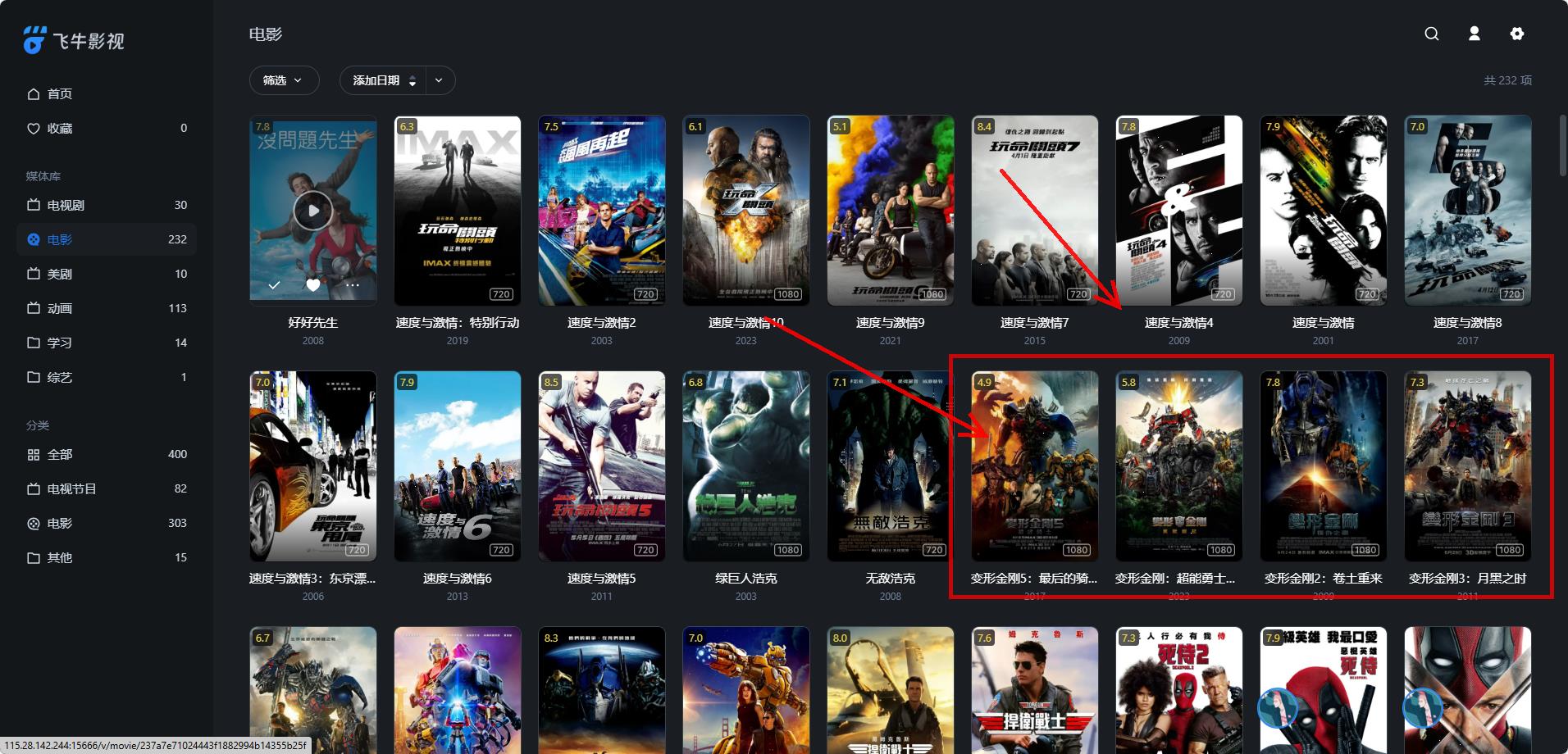Screen dimensions: 1568x754
Task: Open the settings gear icon
Action: click(1517, 34)
